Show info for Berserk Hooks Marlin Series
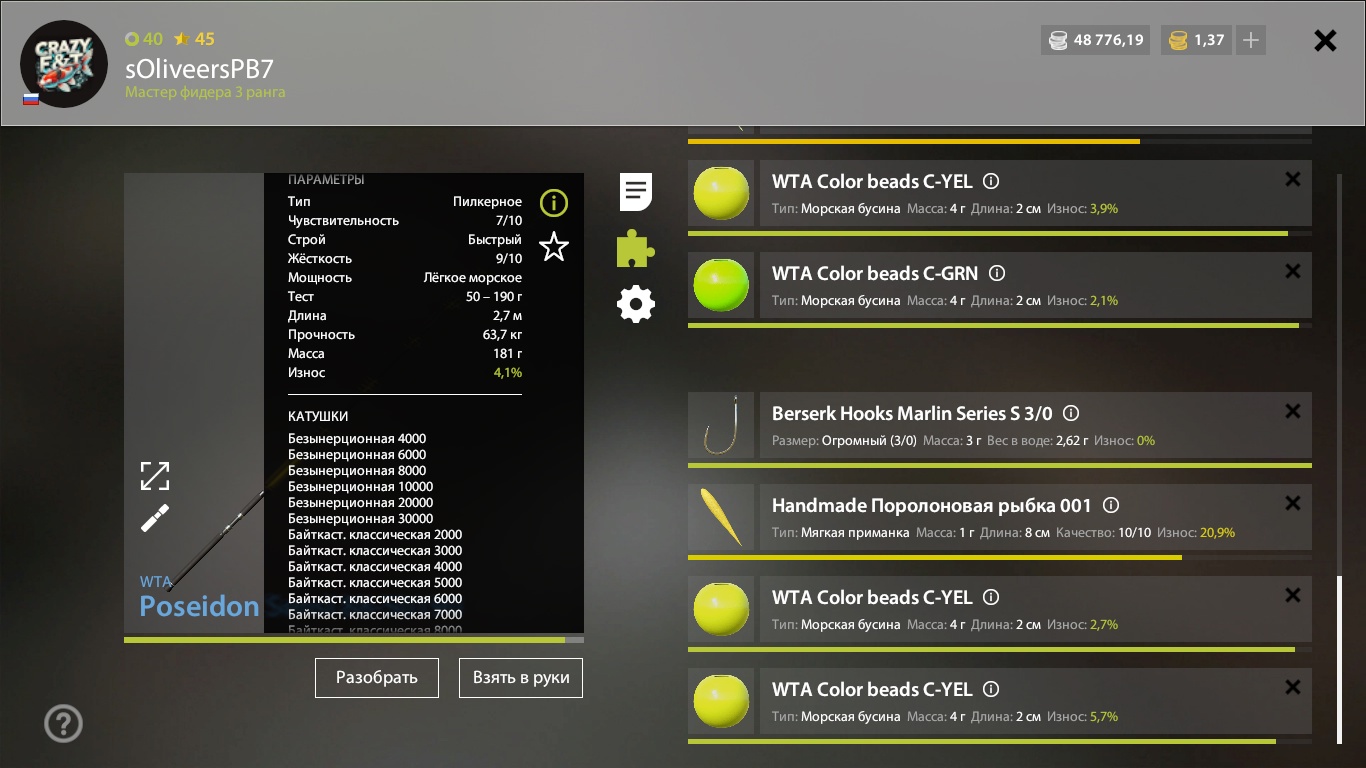Viewport: 1366px width, 768px height. tap(1071, 413)
